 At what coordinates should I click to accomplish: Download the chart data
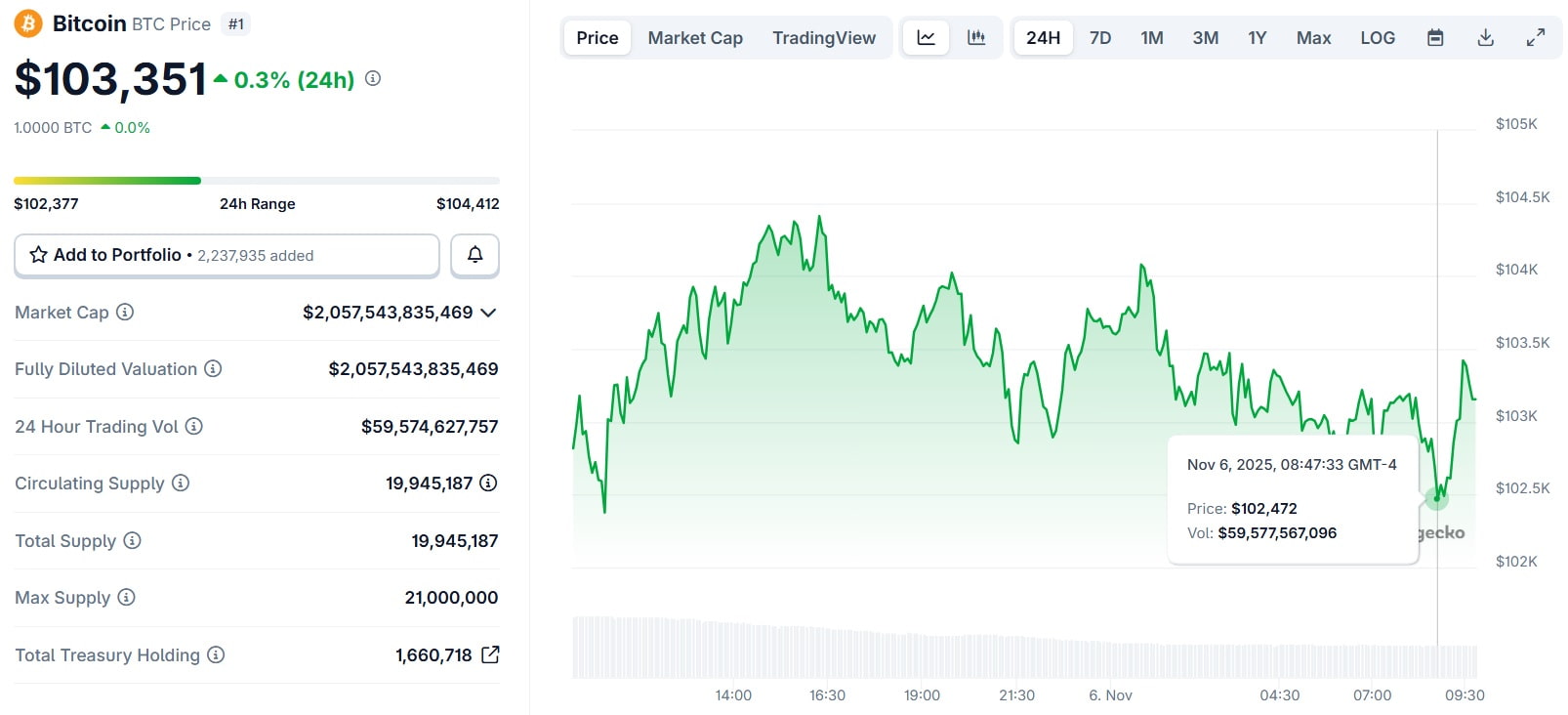click(1485, 38)
